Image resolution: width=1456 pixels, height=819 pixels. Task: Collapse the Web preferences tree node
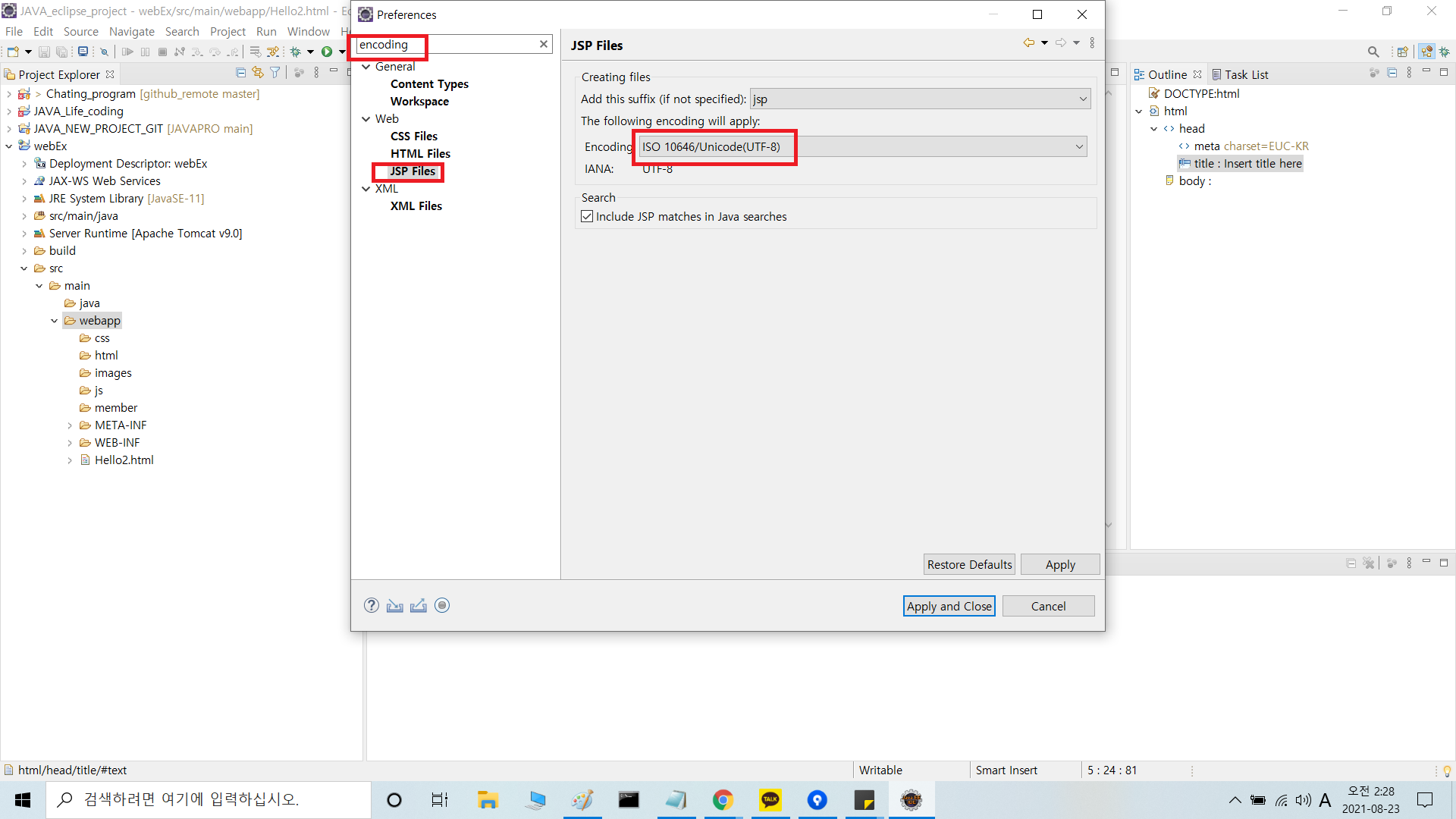pyautogui.click(x=366, y=119)
